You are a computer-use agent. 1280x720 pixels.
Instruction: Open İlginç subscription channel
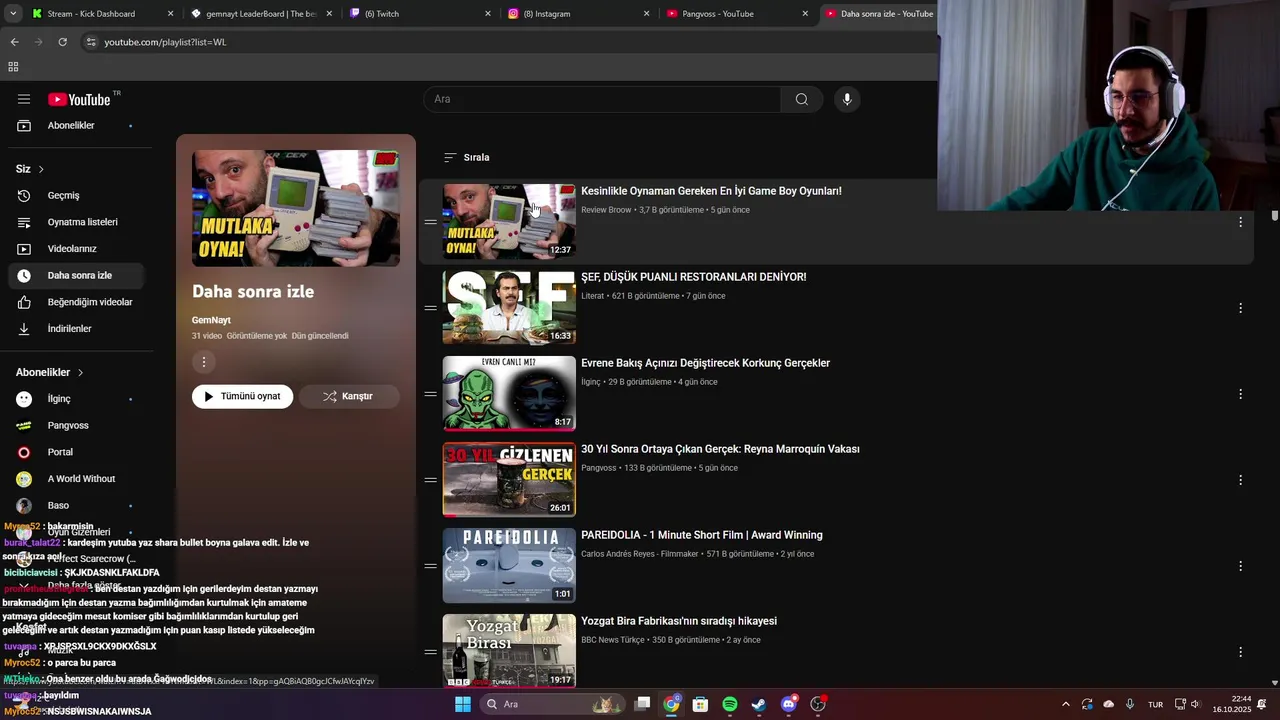click(x=76, y=399)
